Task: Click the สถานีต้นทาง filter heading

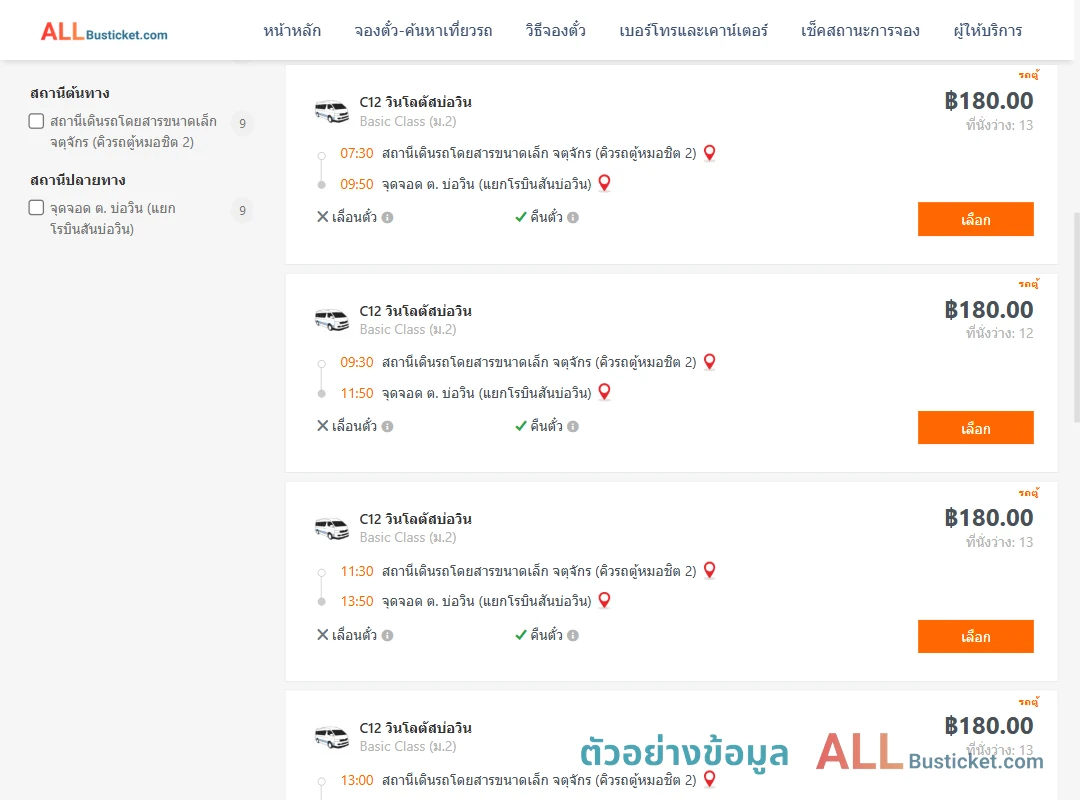Action: pyautogui.click(x=70, y=93)
